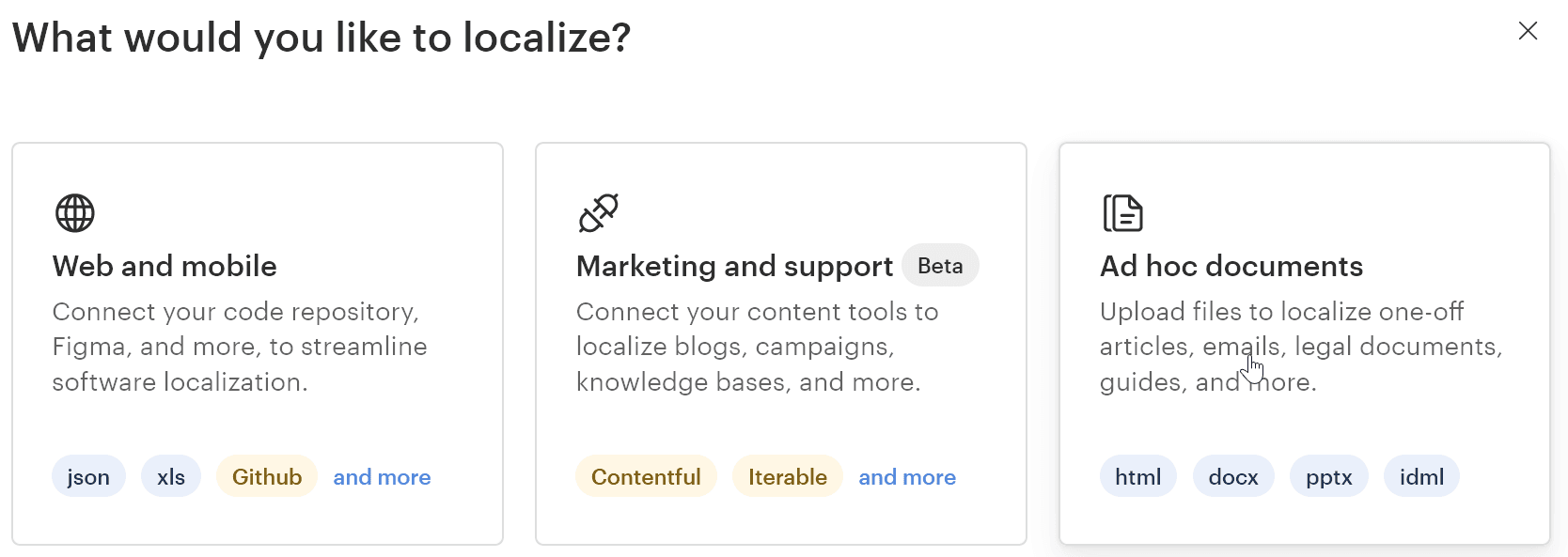The height and width of the screenshot is (557, 1568).
Task: Click the docx format tag
Action: click(1233, 477)
